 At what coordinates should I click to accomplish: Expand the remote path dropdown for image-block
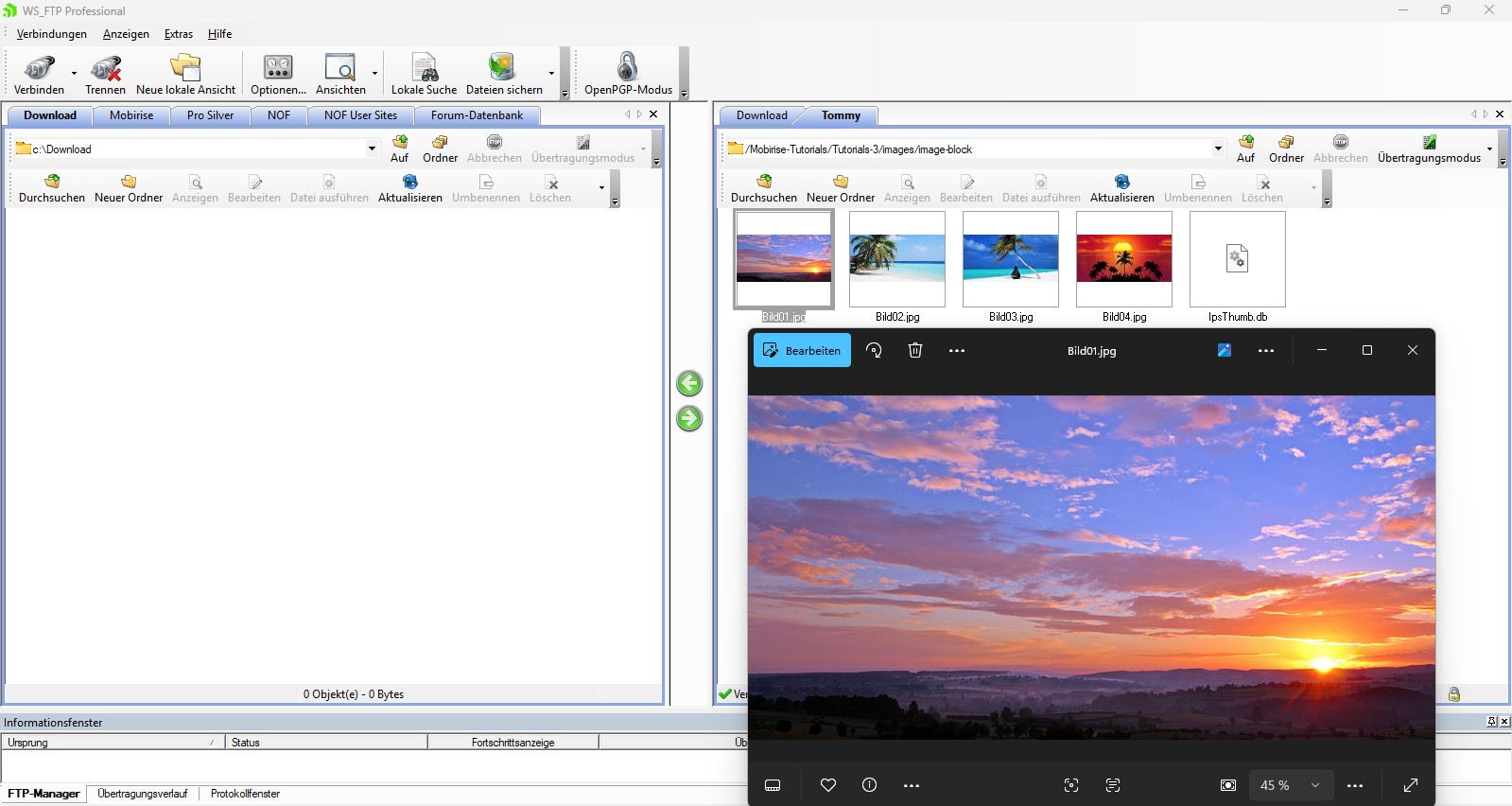1218,149
